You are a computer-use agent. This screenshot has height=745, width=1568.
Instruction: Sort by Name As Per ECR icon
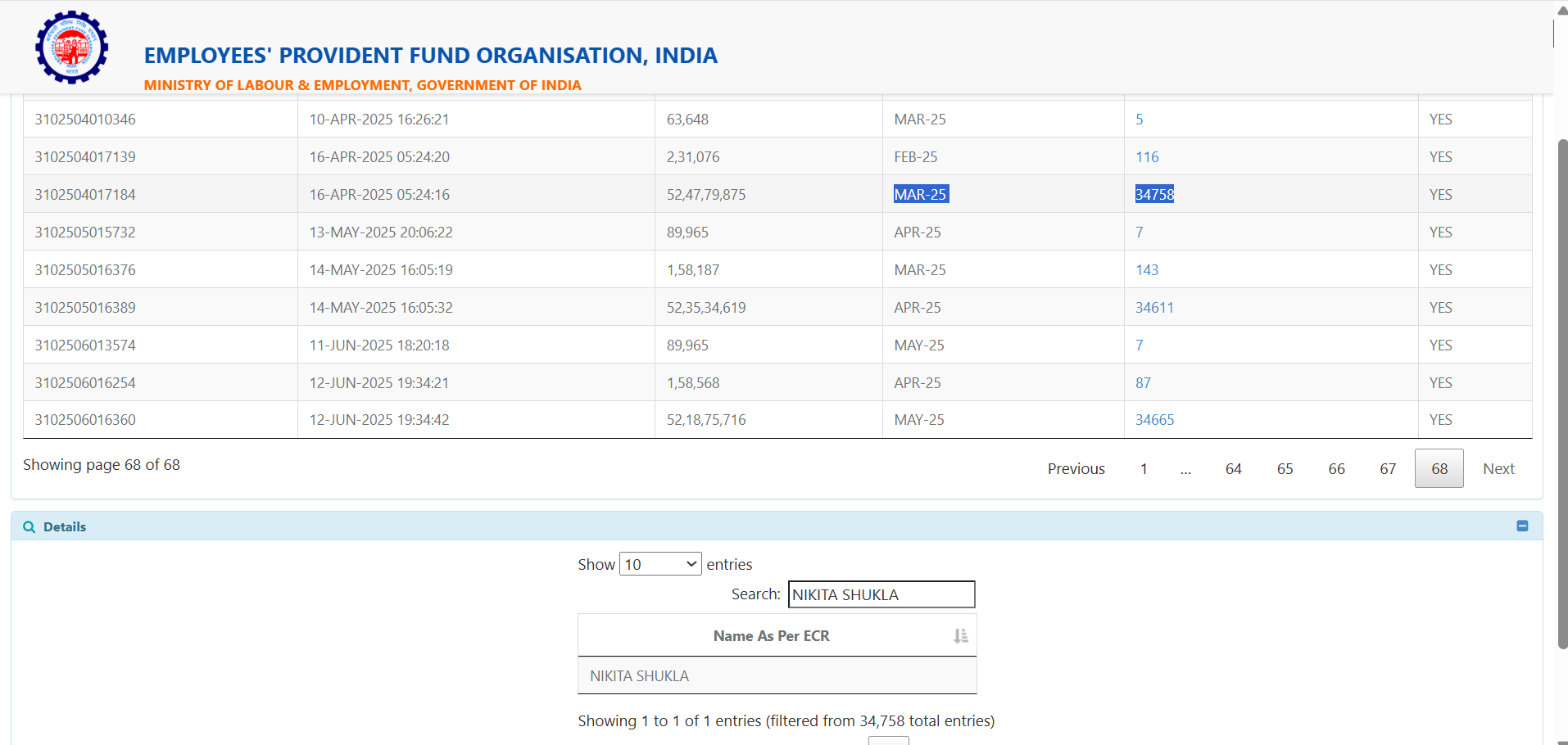tap(960, 636)
